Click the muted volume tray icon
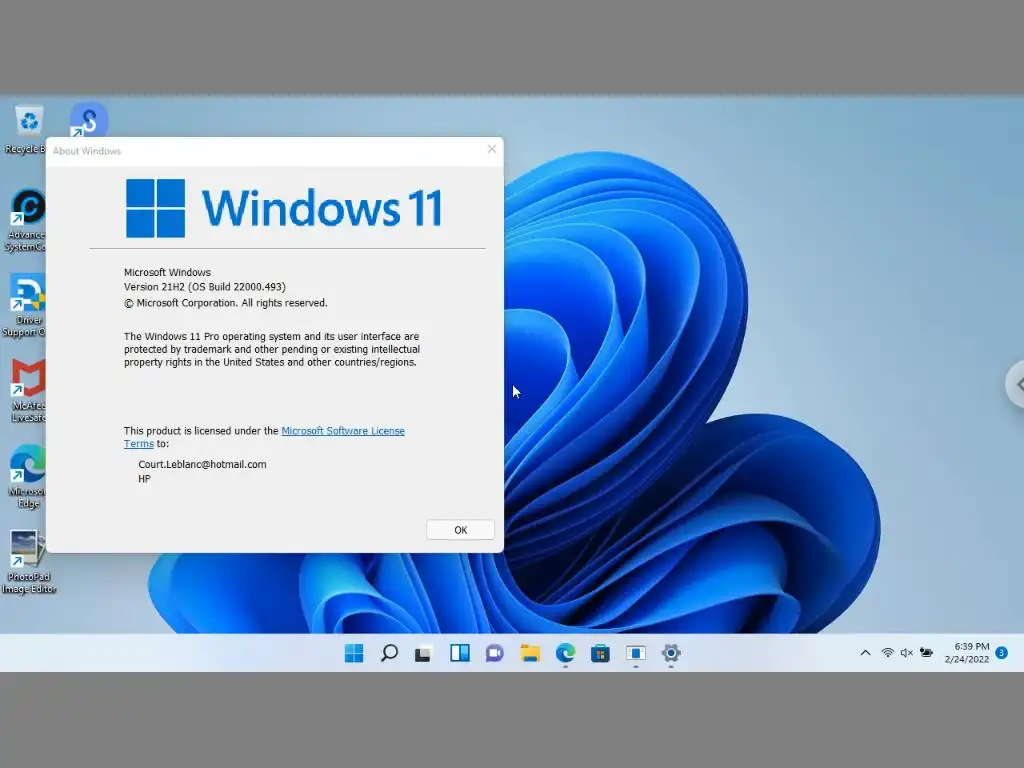The width and height of the screenshot is (1024, 768). pos(906,653)
